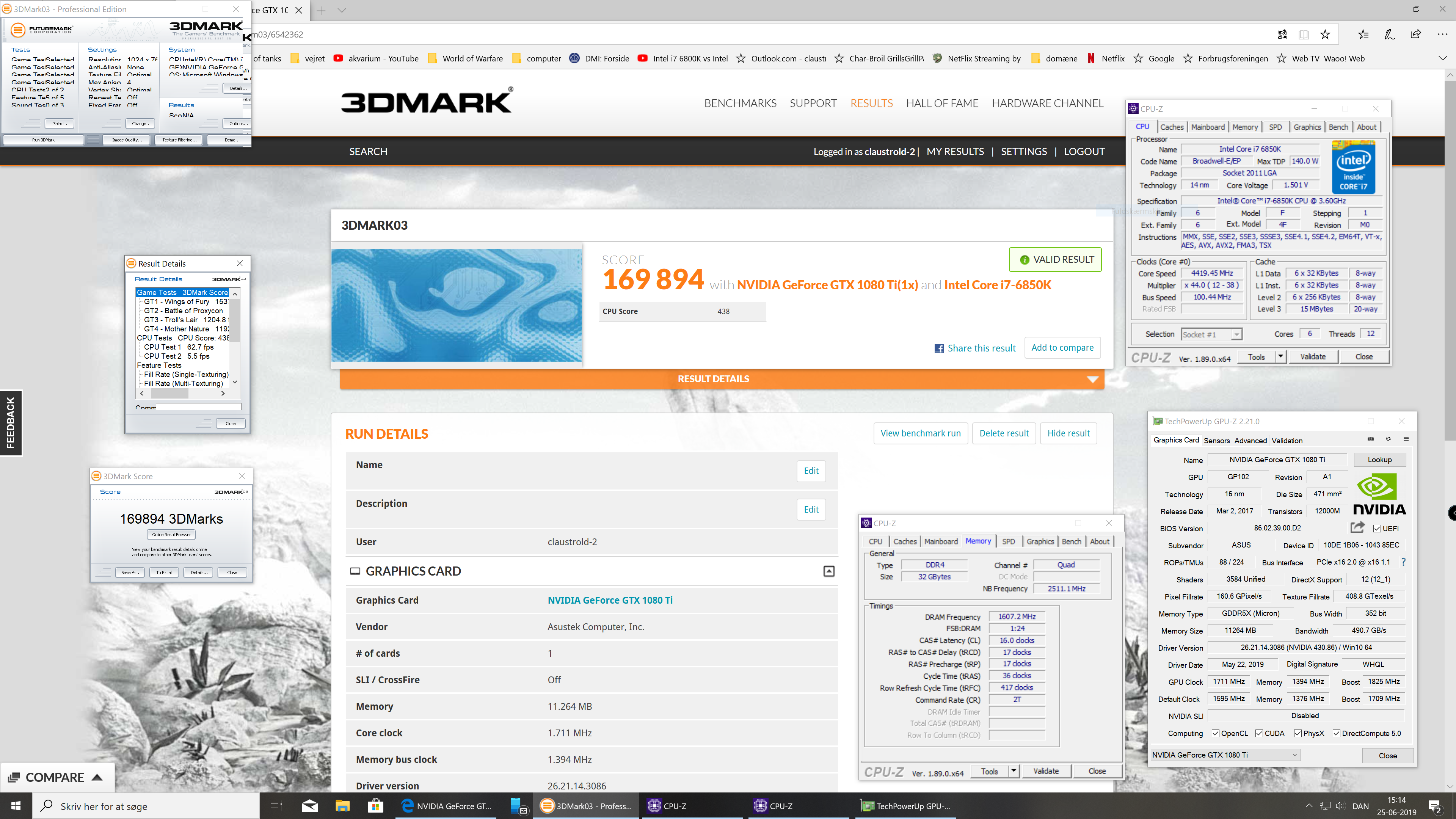
Task: Click View benchmark run button
Action: pyautogui.click(x=921, y=433)
